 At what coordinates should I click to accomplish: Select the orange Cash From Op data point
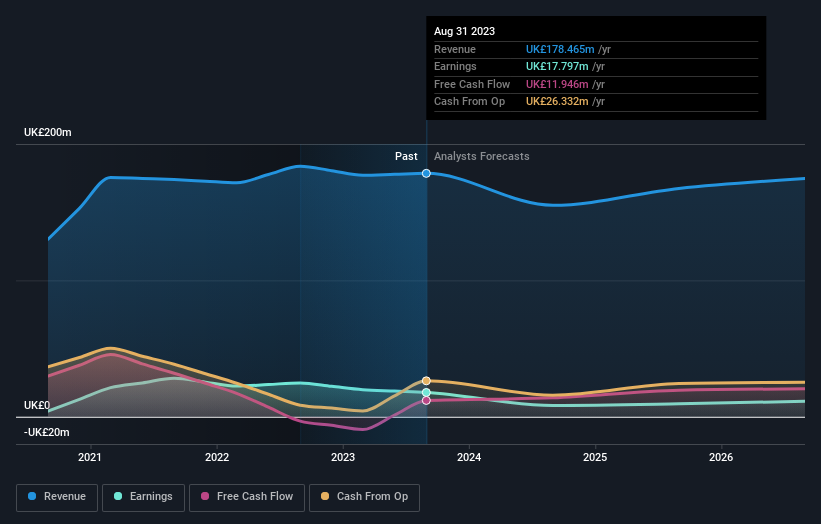point(426,381)
